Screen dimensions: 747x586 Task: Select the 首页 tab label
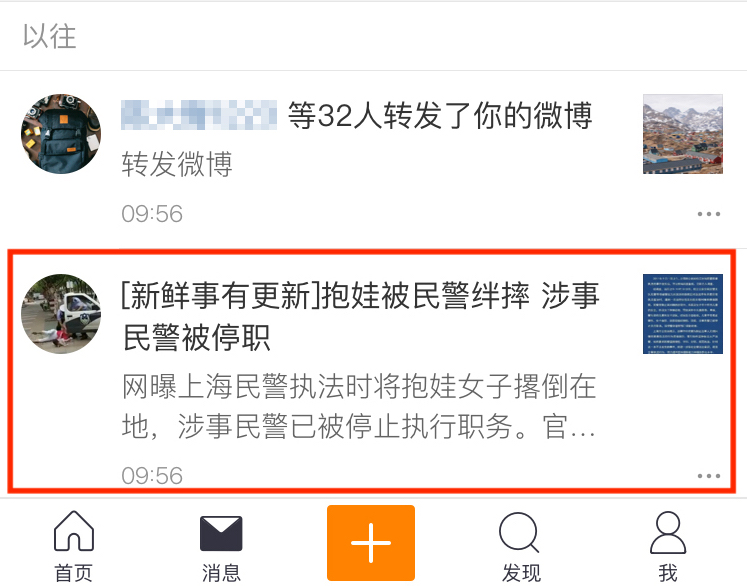click(x=73, y=572)
